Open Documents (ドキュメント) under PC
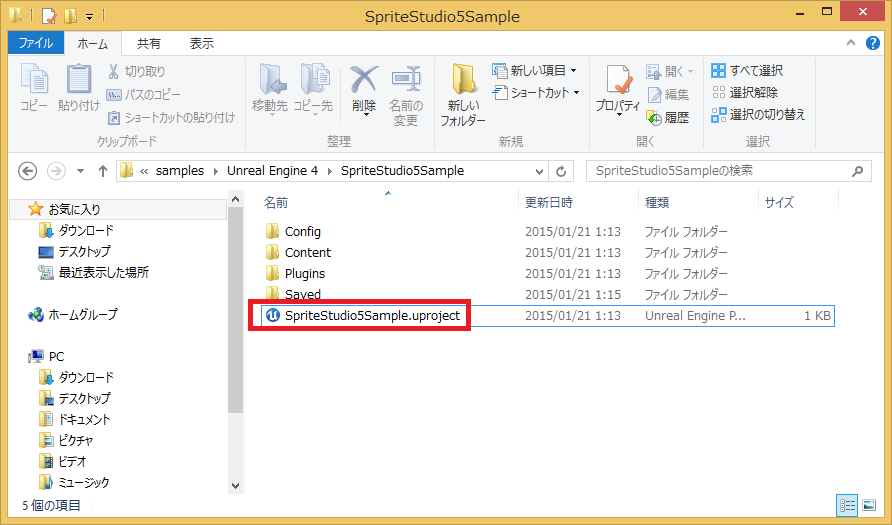Viewport: 892px width, 525px height. pos(75,420)
